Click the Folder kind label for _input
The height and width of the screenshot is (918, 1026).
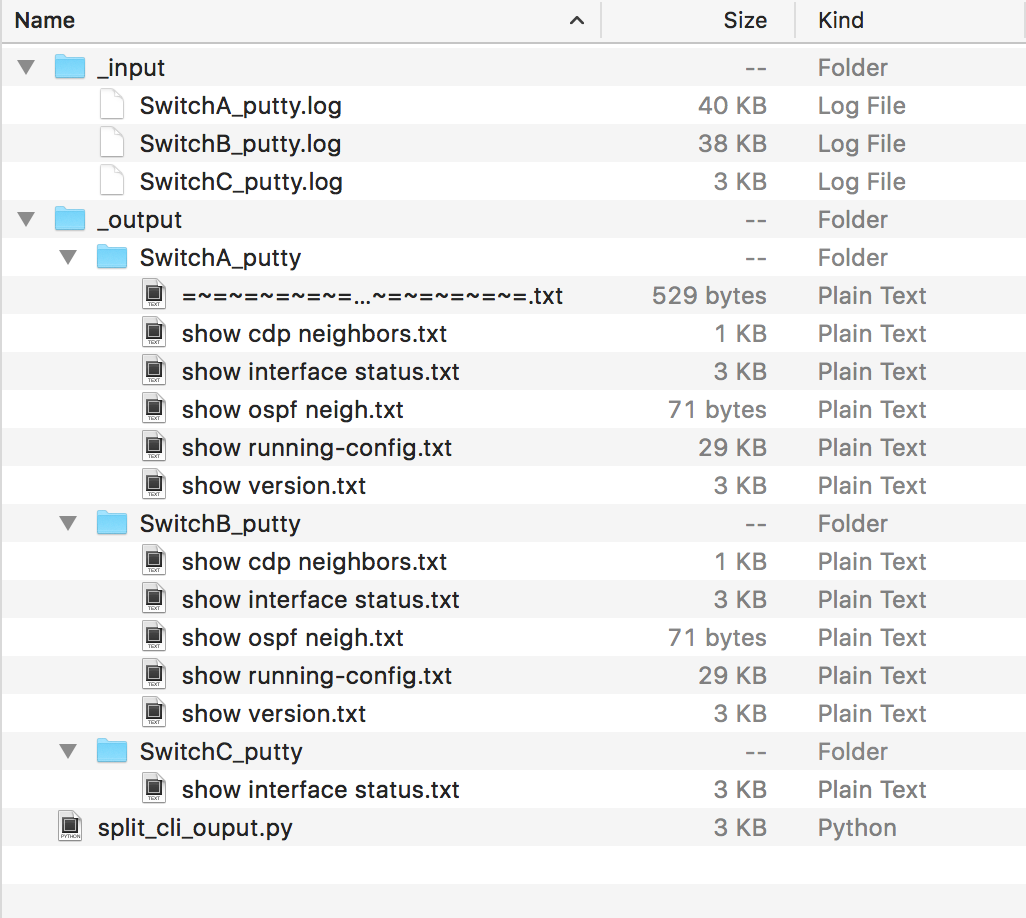(853, 67)
